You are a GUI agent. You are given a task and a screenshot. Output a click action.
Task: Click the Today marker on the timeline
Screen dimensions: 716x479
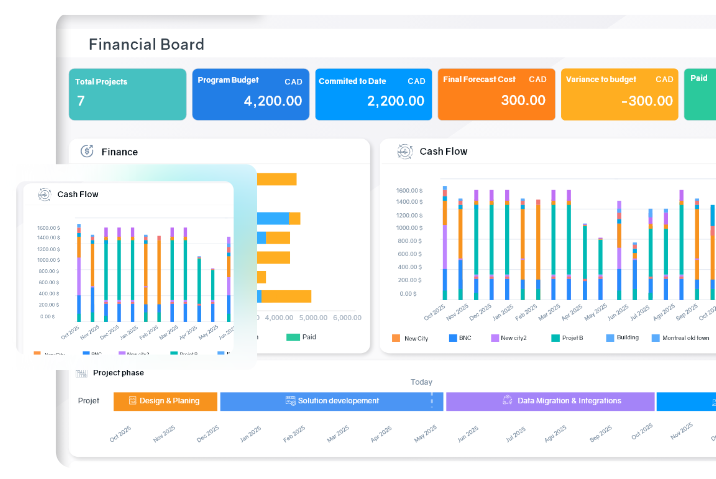pos(422,382)
